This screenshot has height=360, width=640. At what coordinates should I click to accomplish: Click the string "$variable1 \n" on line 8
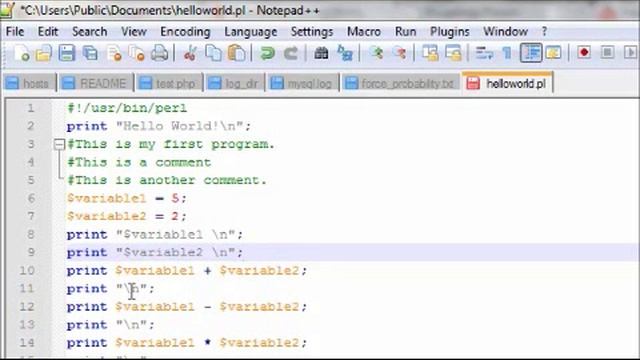pos(176,235)
